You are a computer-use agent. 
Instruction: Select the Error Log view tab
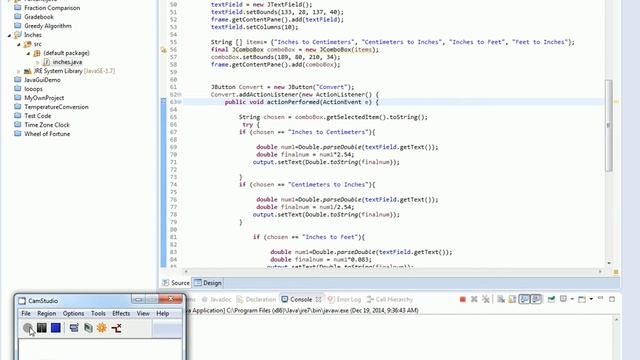click(x=344, y=300)
